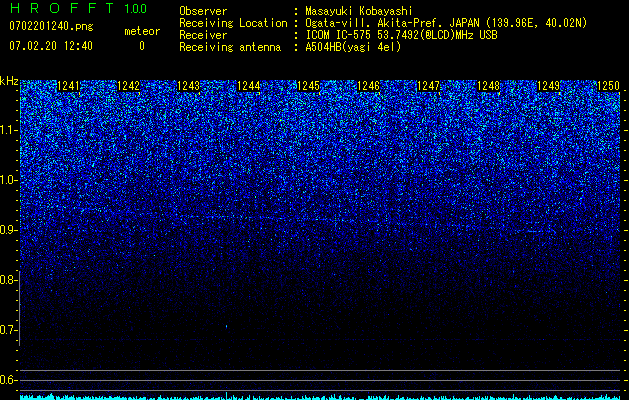Click the 0.9 kHz axis label
This screenshot has width=629, height=400.
tap(8, 230)
